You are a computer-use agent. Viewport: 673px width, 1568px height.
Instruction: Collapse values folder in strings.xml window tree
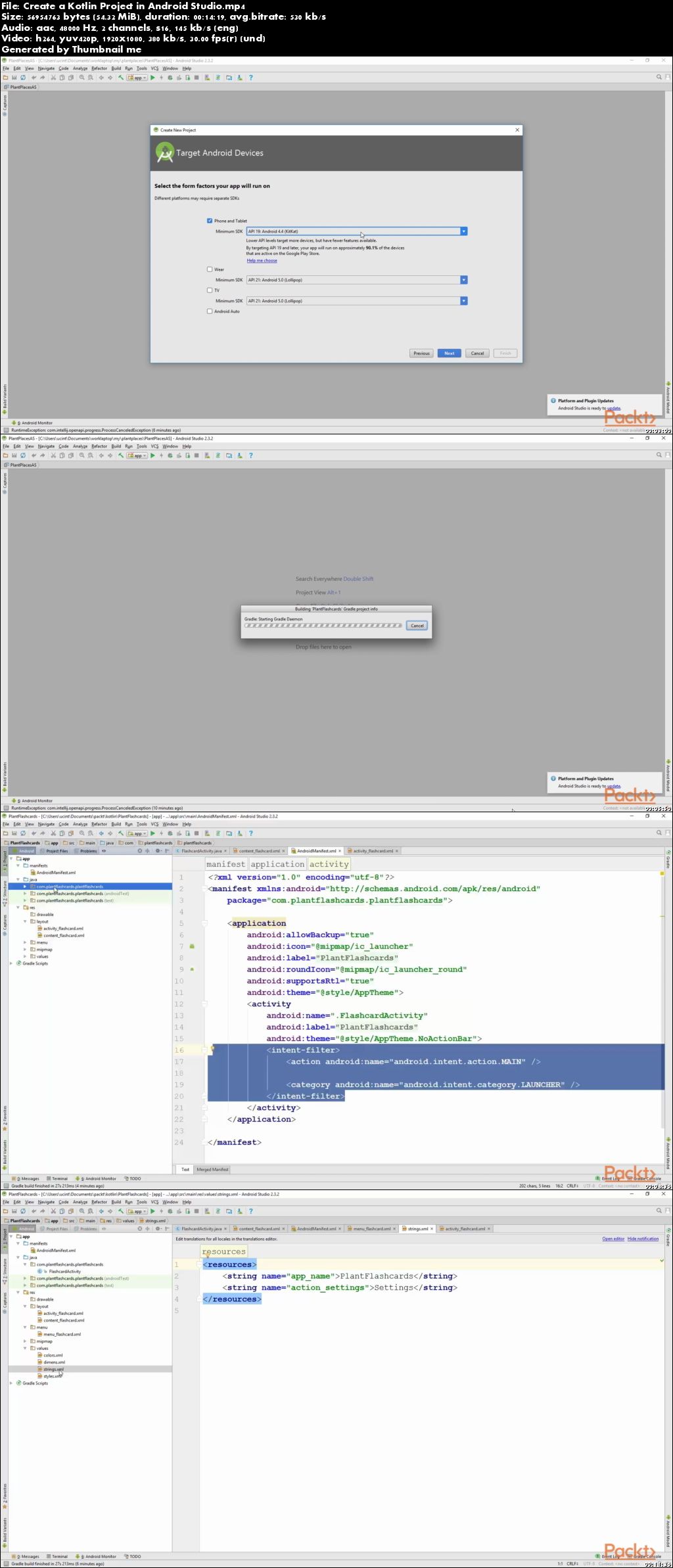tap(26, 1349)
